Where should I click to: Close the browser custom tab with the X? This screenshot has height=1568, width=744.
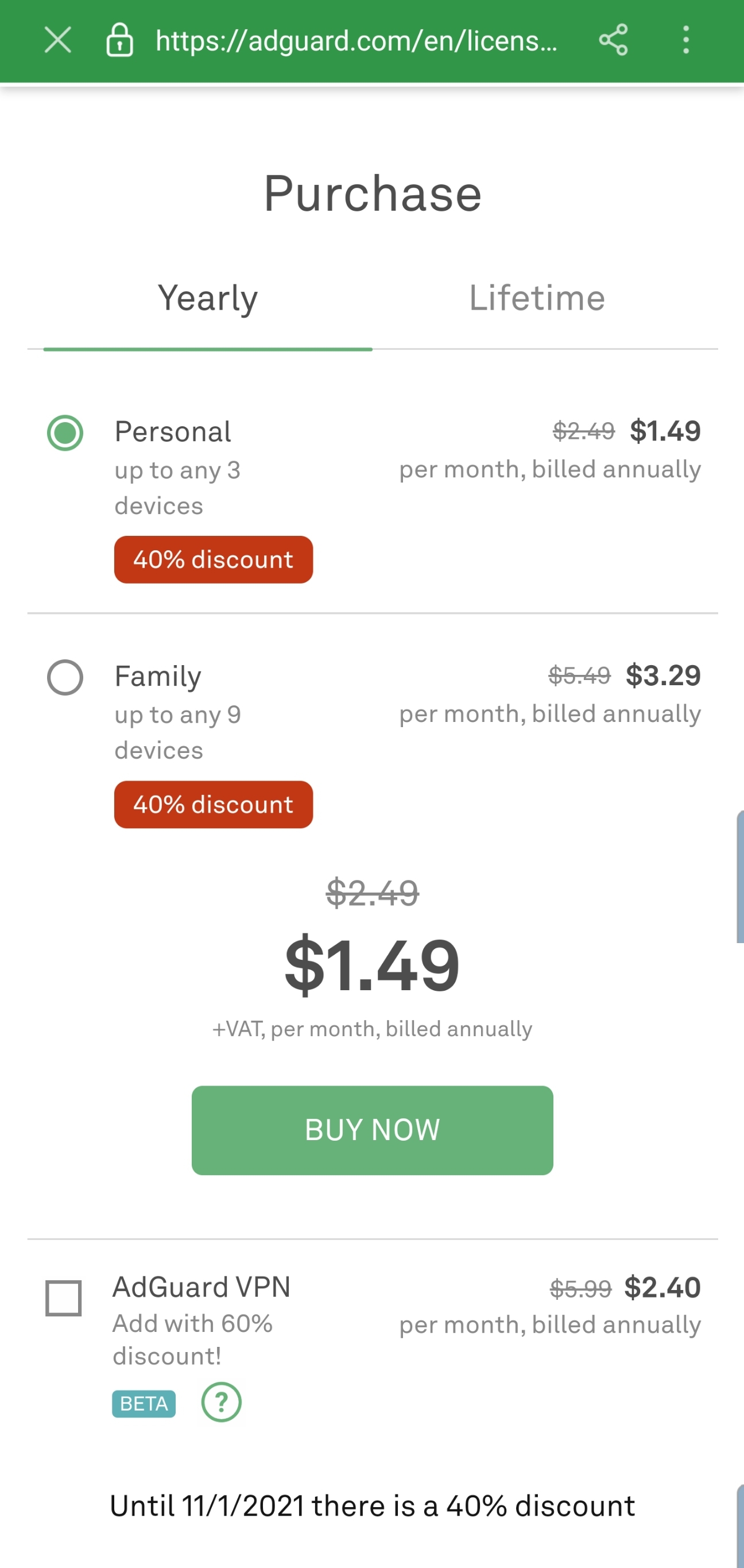tap(57, 40)
